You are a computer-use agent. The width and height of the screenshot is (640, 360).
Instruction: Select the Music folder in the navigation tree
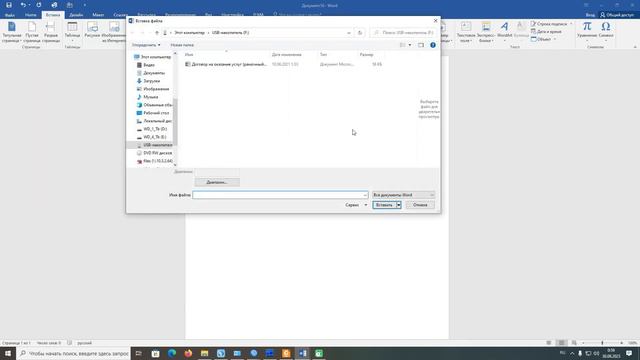click(x=147, y=97)
